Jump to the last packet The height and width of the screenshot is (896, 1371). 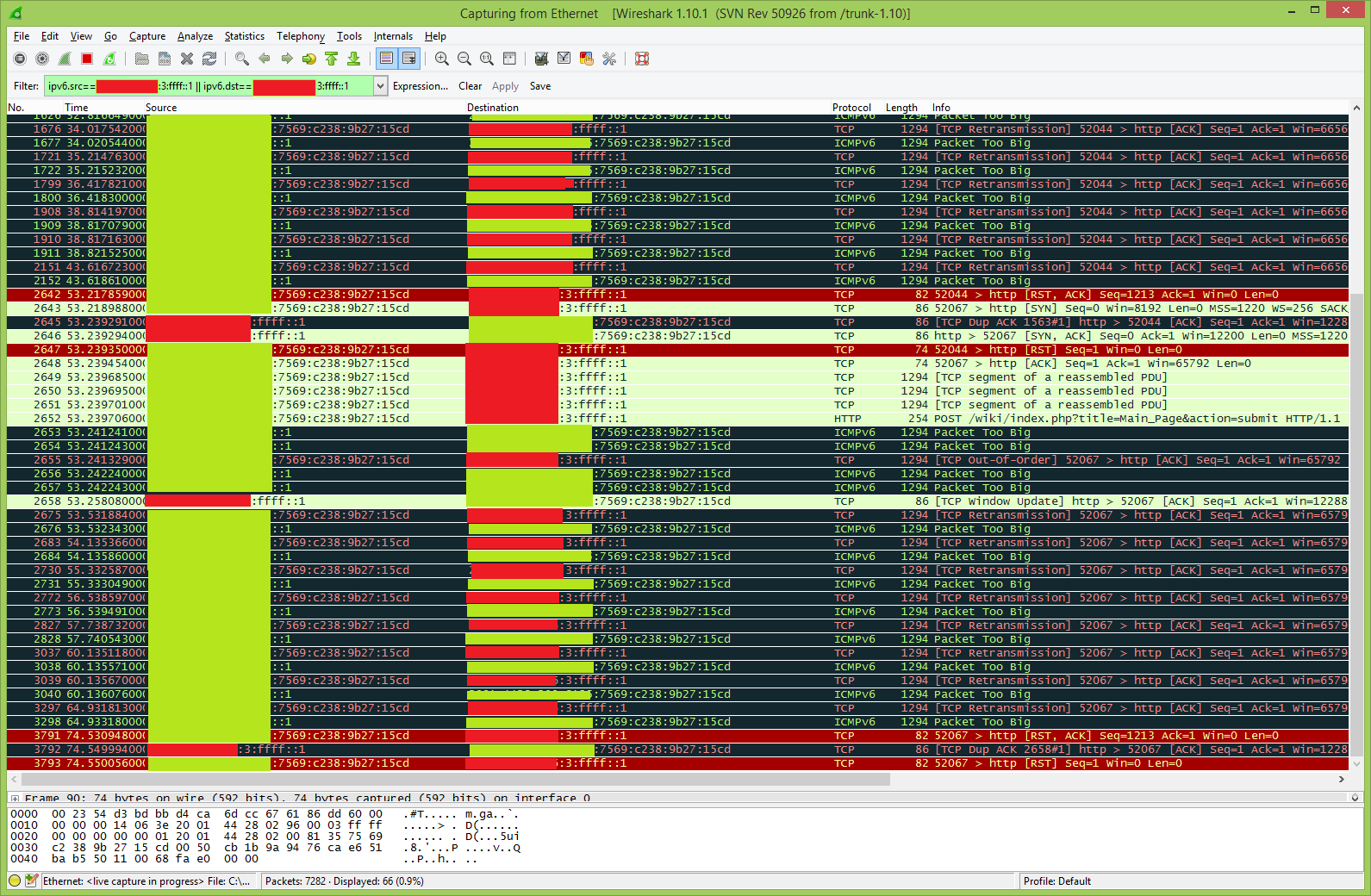(x=354, y=59)
